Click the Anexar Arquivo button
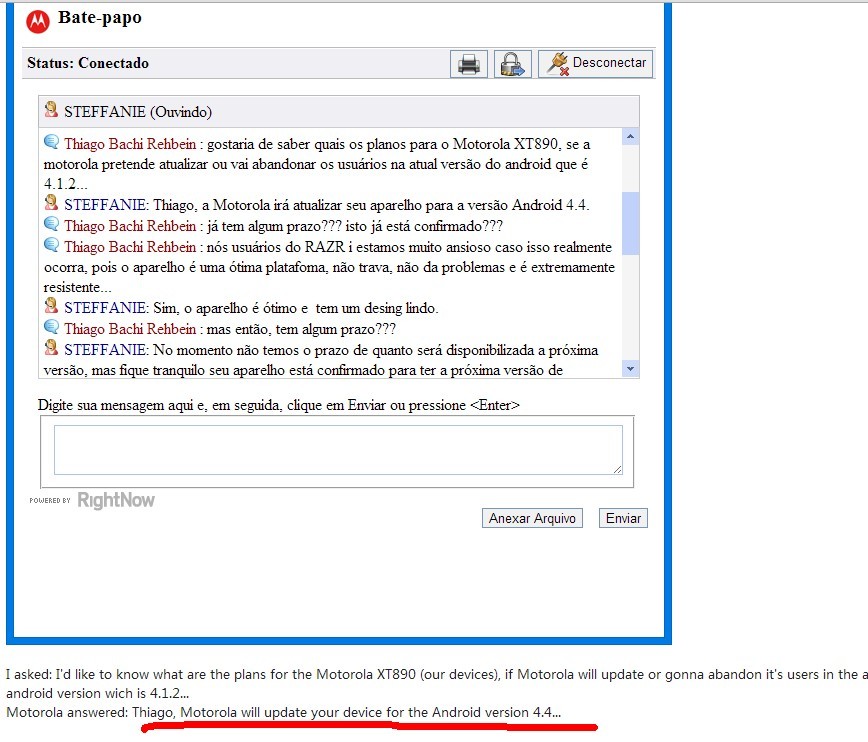868x742 pixels. pyautogui.click(x=532, y=518)
